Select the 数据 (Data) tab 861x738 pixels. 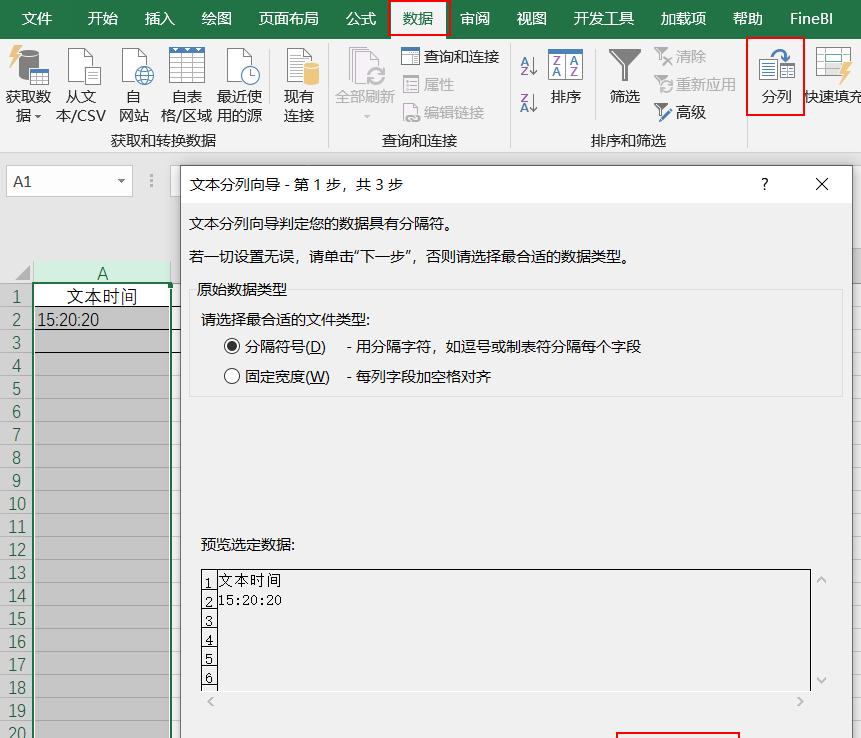click(x=418, y=19)
